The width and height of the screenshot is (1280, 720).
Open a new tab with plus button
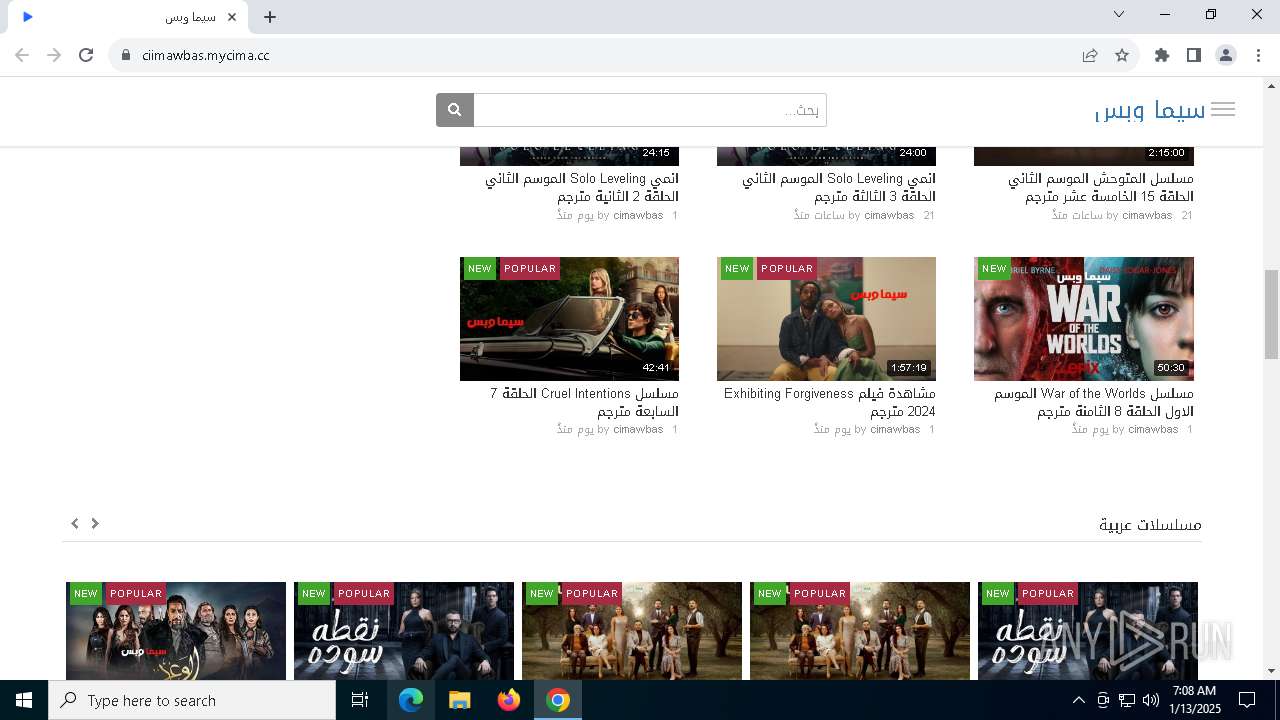[270, 17]
